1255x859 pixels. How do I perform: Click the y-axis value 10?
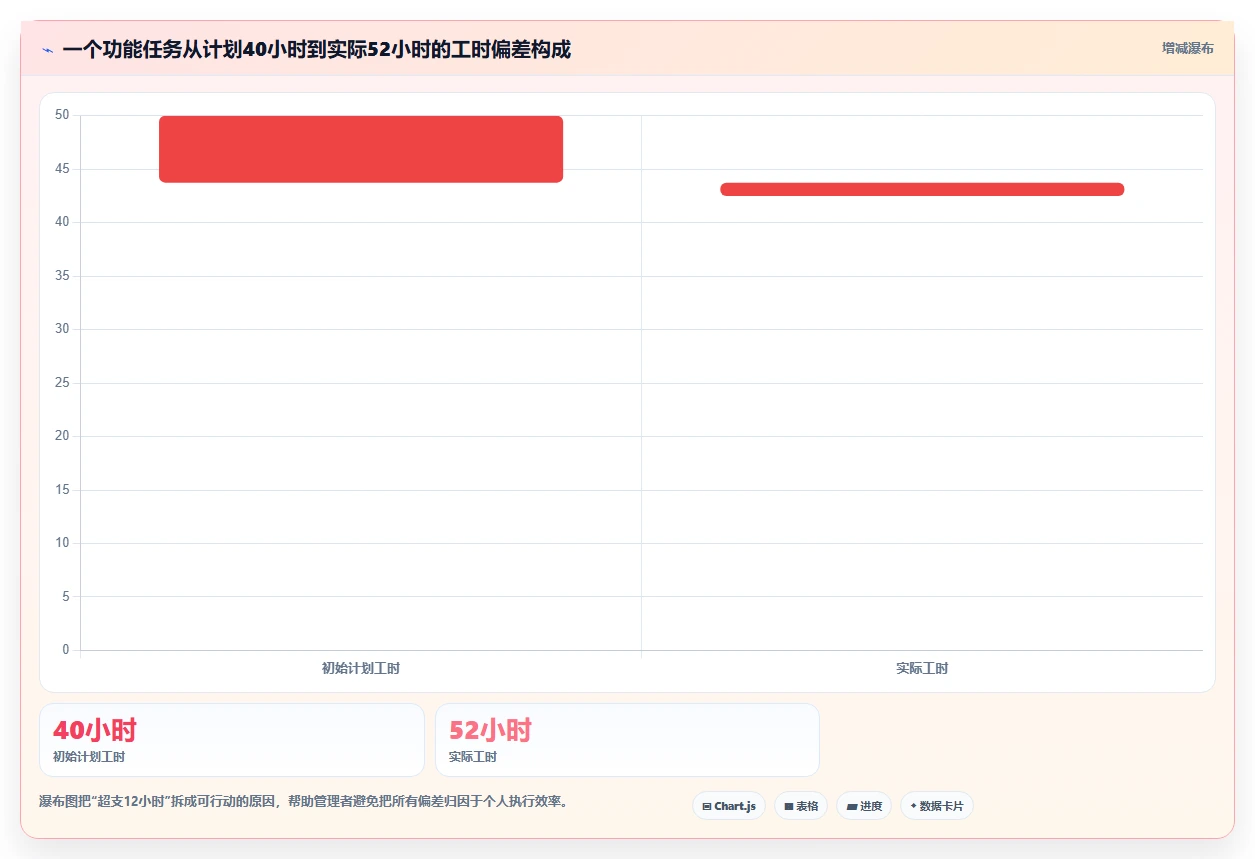click(62, 543)
